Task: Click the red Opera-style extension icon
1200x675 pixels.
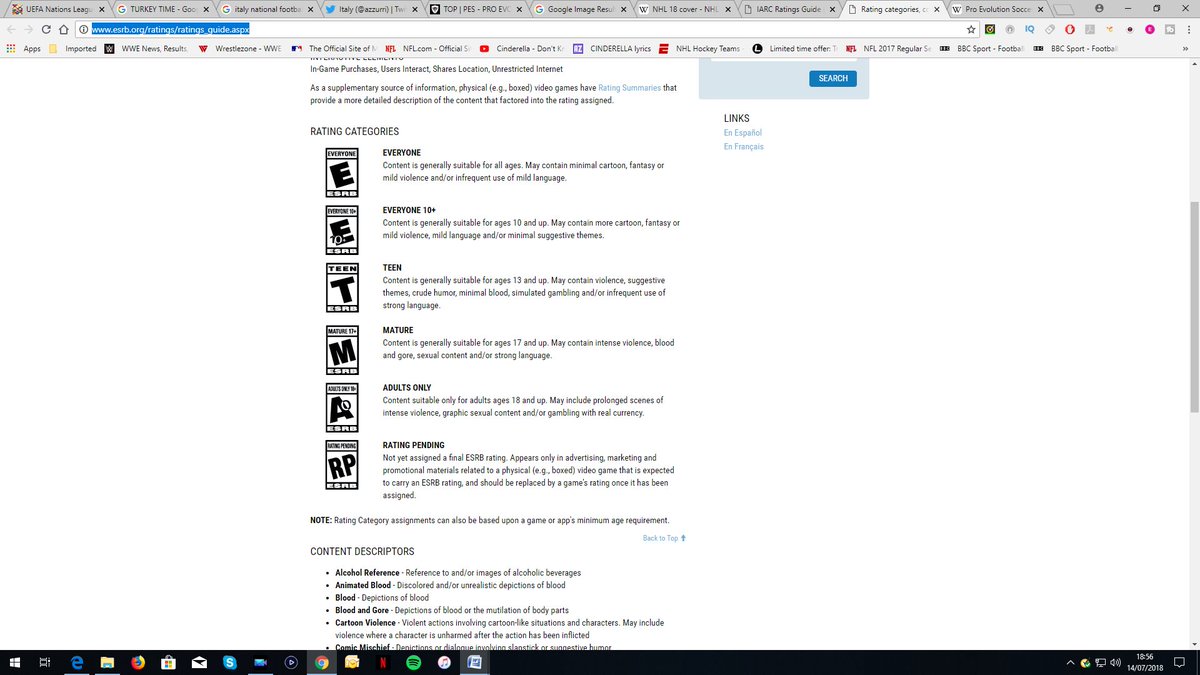Action: 1069,30
